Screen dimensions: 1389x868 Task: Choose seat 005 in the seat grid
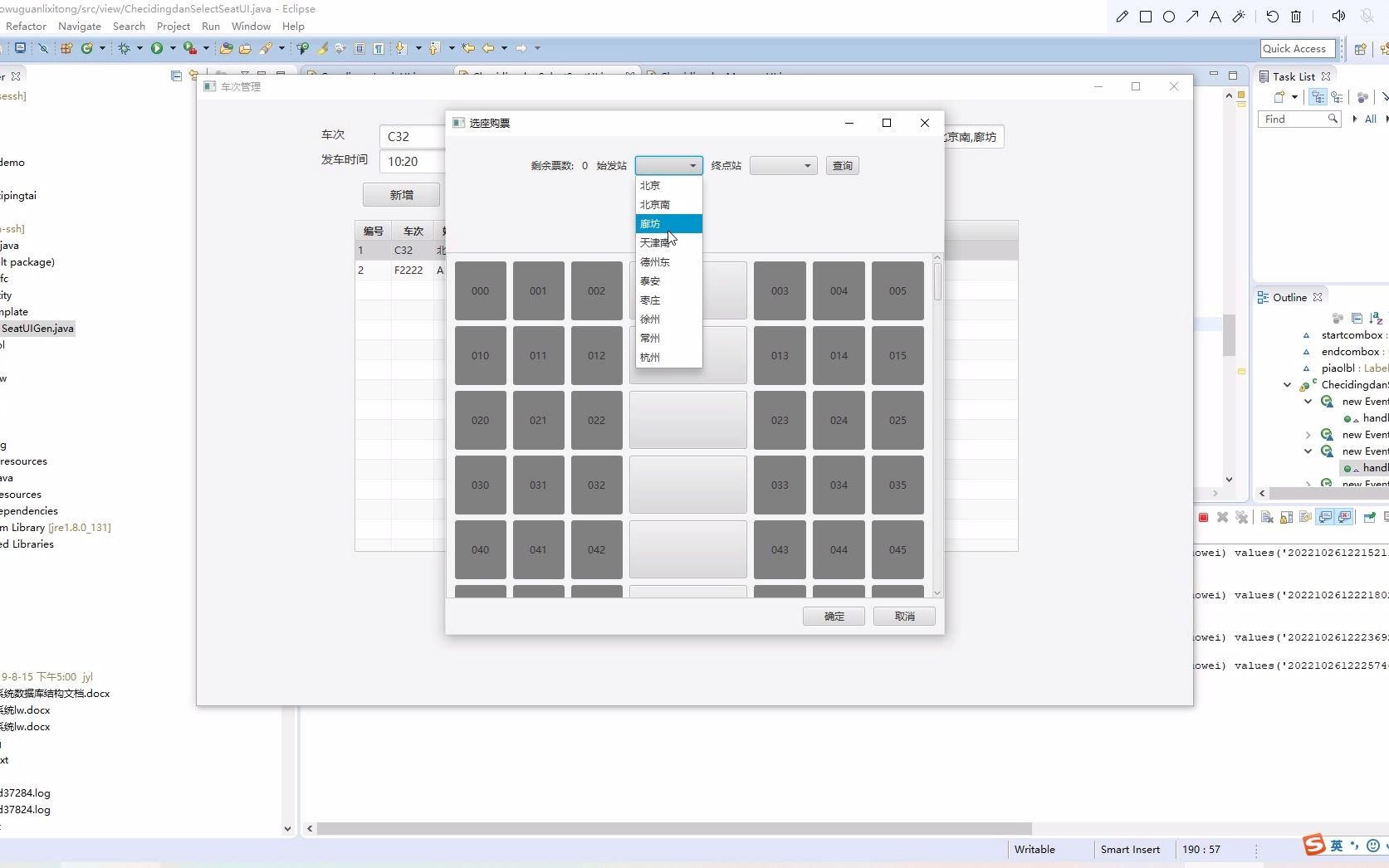point(897,291)
